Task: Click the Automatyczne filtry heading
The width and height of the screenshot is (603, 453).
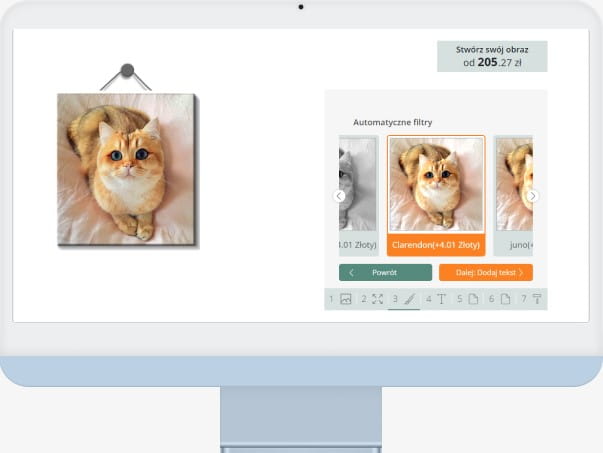Action: pos(399,122)
